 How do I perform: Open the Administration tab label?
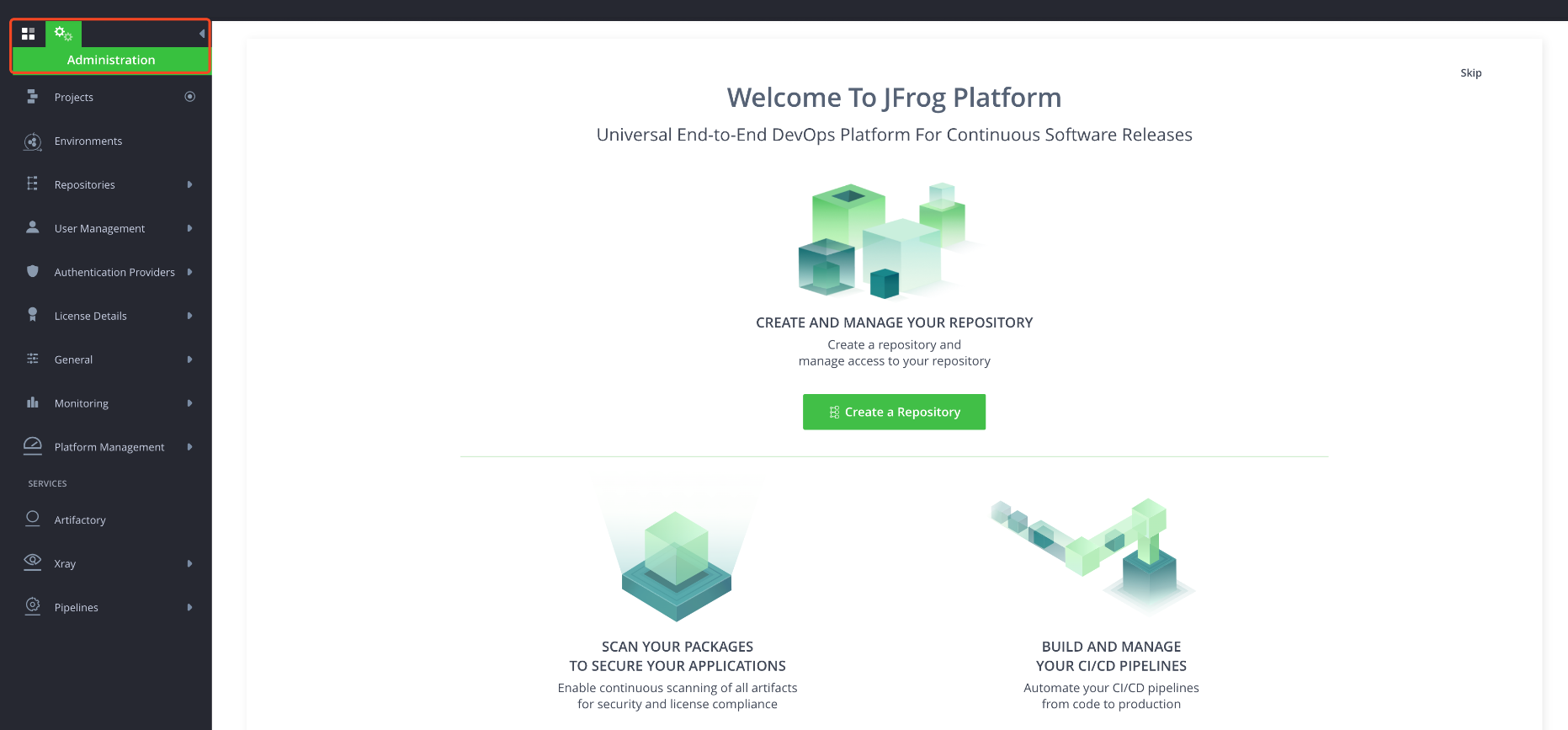tap(111, 60)
